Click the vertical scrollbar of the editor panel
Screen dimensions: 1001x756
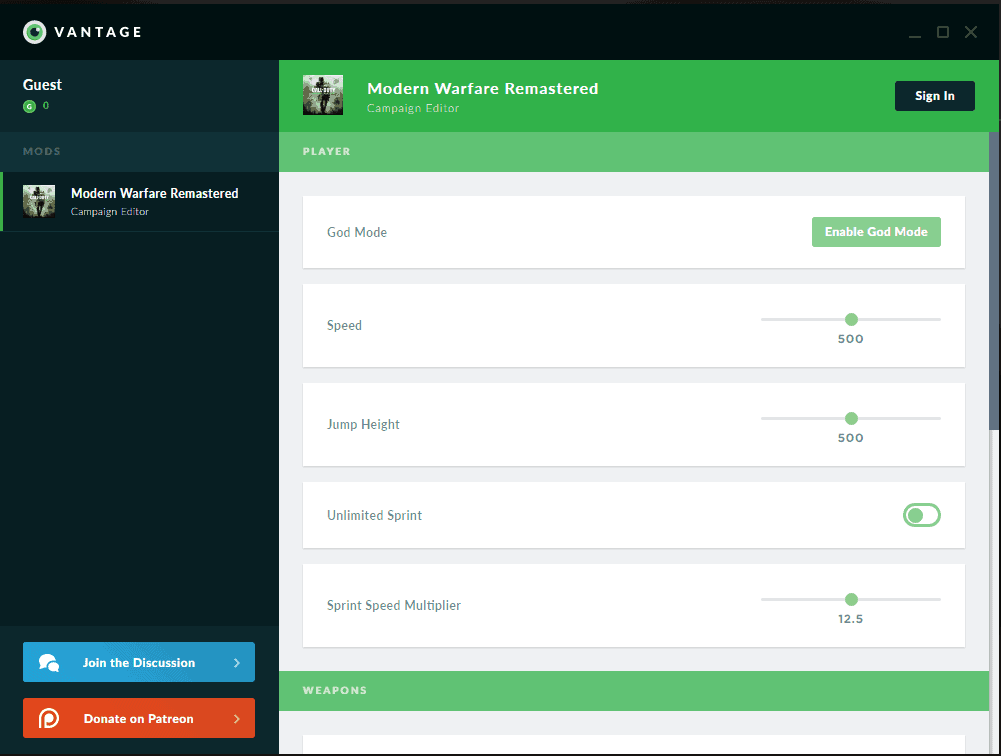(993, 281)
